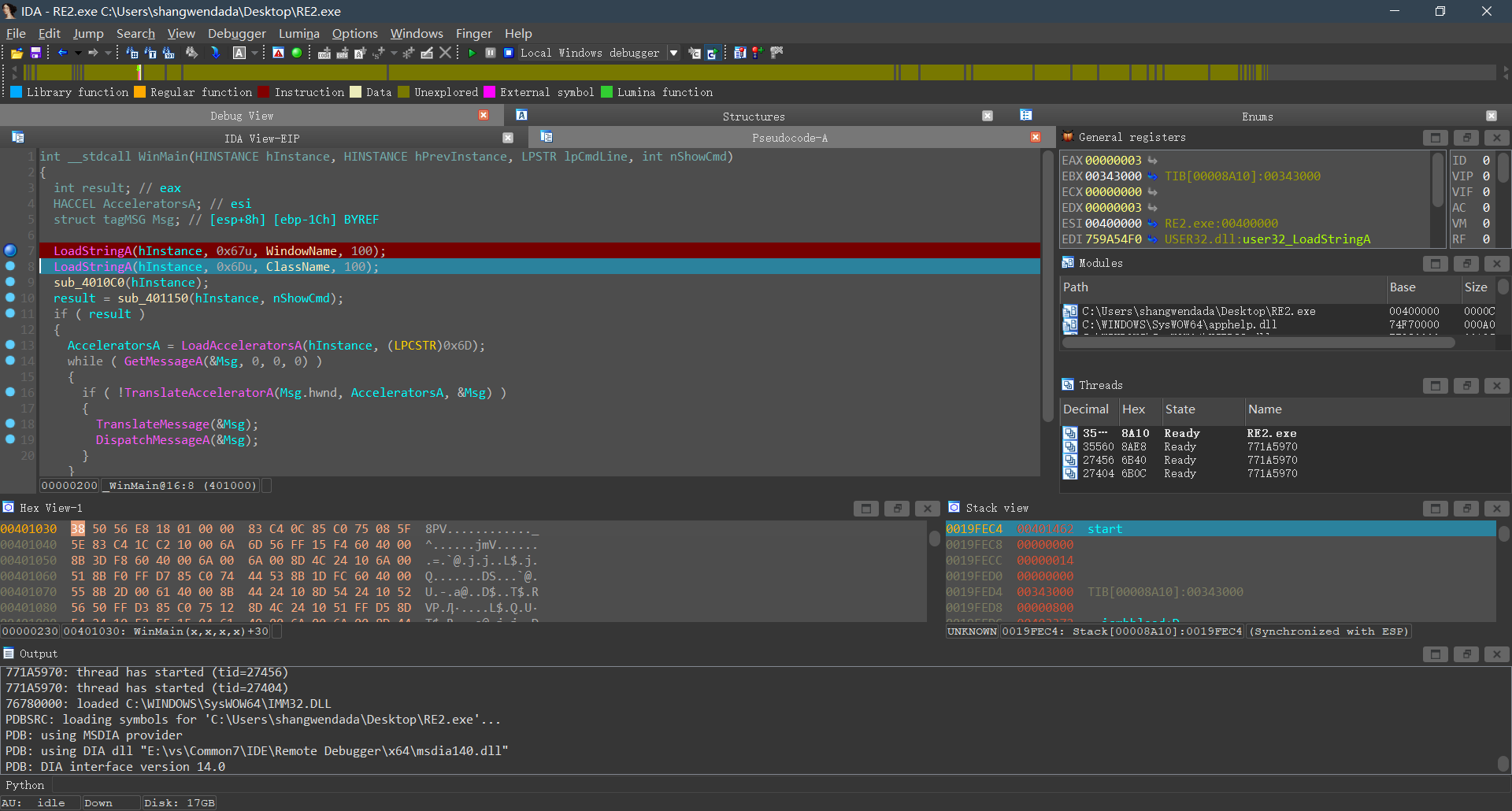Viewport: 1512px width, 811px height.
Task: Switch to the IDA View-EIP tab
Action: coord(261,138)
